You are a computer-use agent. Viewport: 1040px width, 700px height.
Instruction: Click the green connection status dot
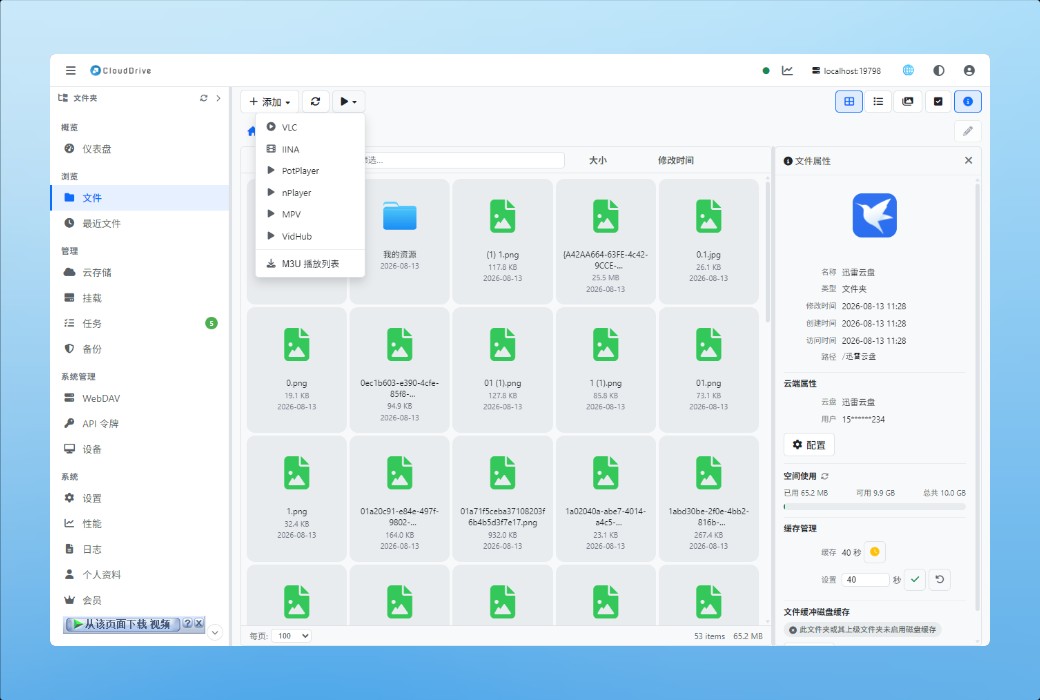766,70
